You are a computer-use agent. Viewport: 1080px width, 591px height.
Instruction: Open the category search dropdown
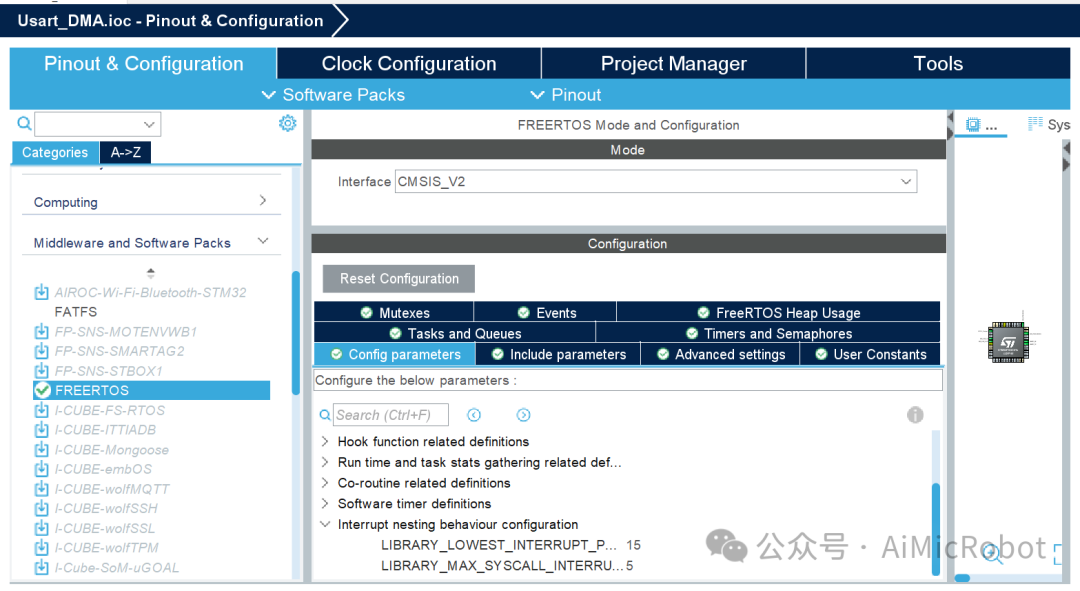click(149, 124)
